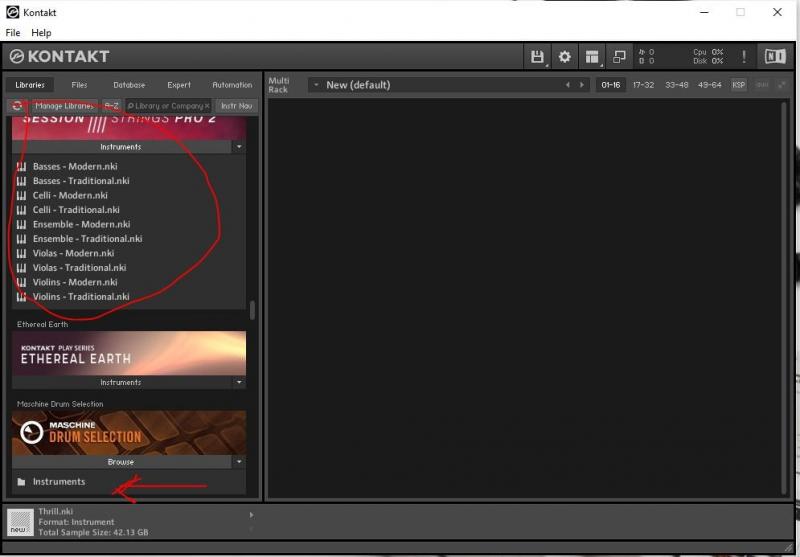Click Ethereal Earth Instruments button
800x557 pixels.
[x=121, y=382]
